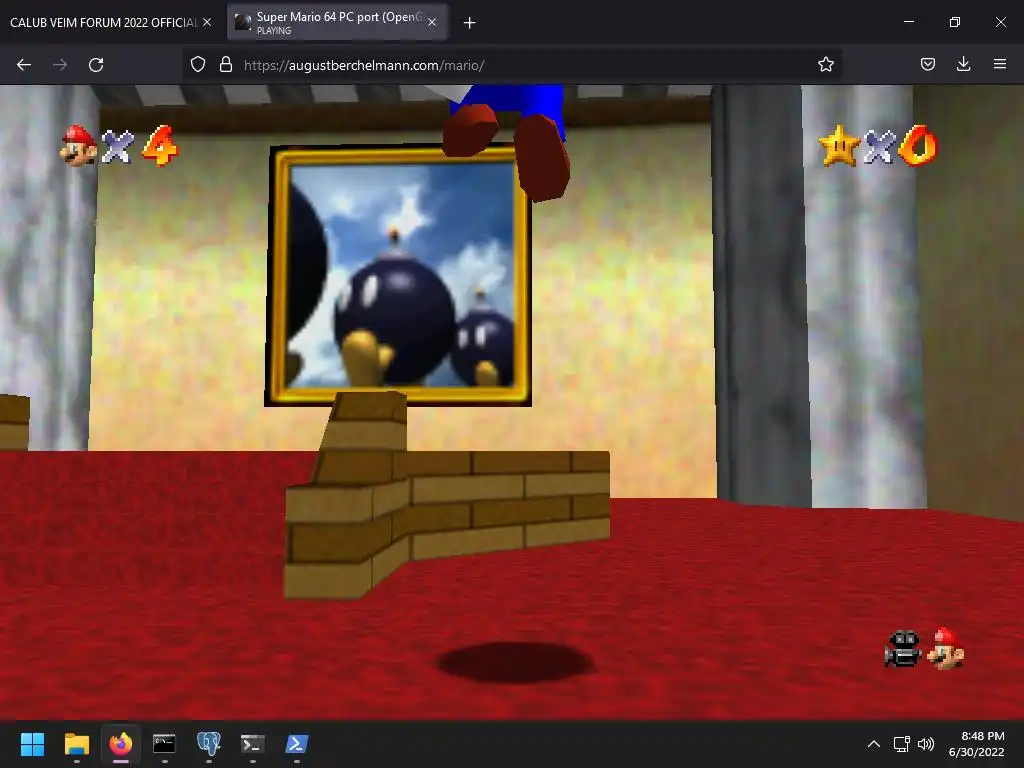1024x768 pixels.
Task: Click the power star counter icon
Action: 839,146
